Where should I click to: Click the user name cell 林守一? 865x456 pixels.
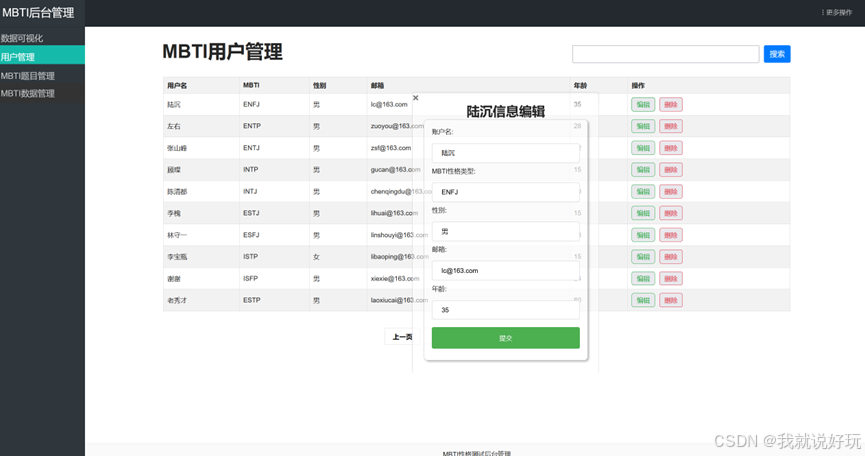pos(177,235)
